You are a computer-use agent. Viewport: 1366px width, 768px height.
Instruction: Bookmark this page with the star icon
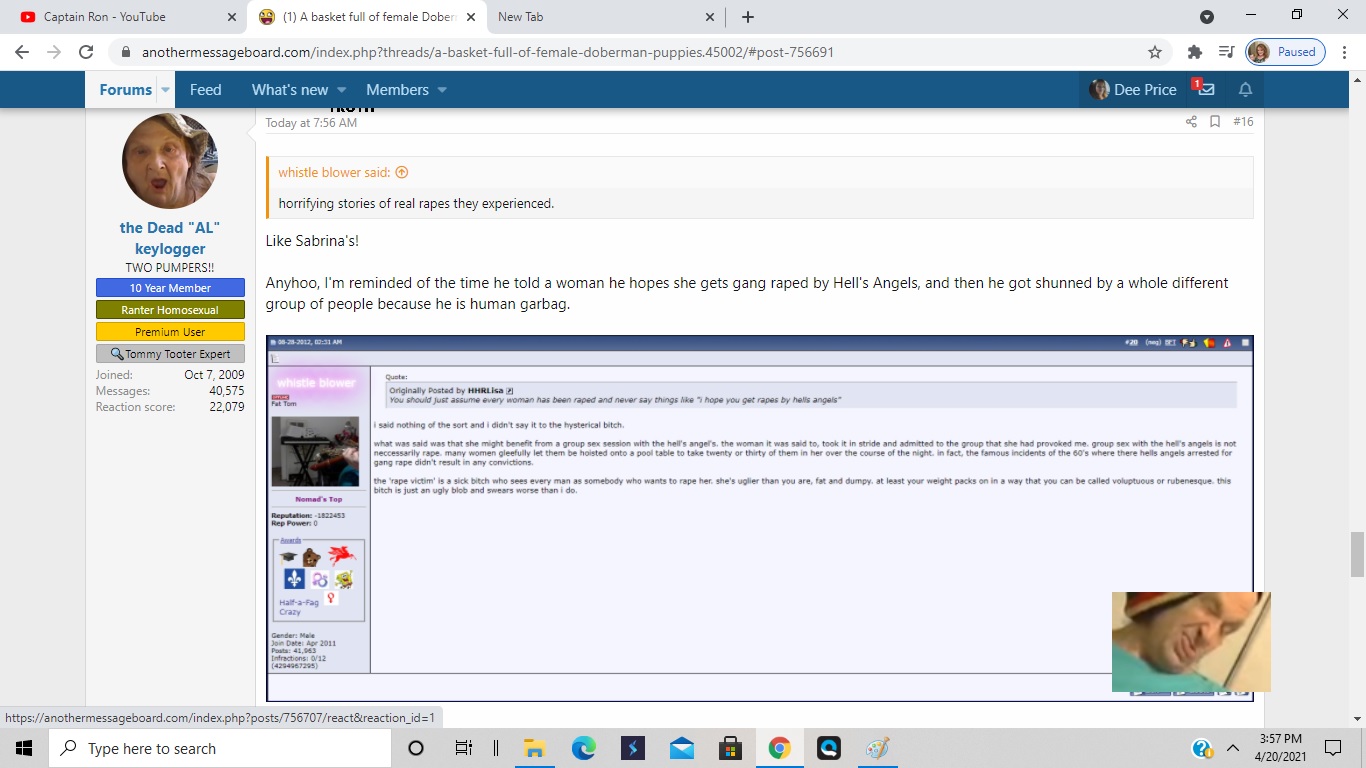coord(1155,52)
